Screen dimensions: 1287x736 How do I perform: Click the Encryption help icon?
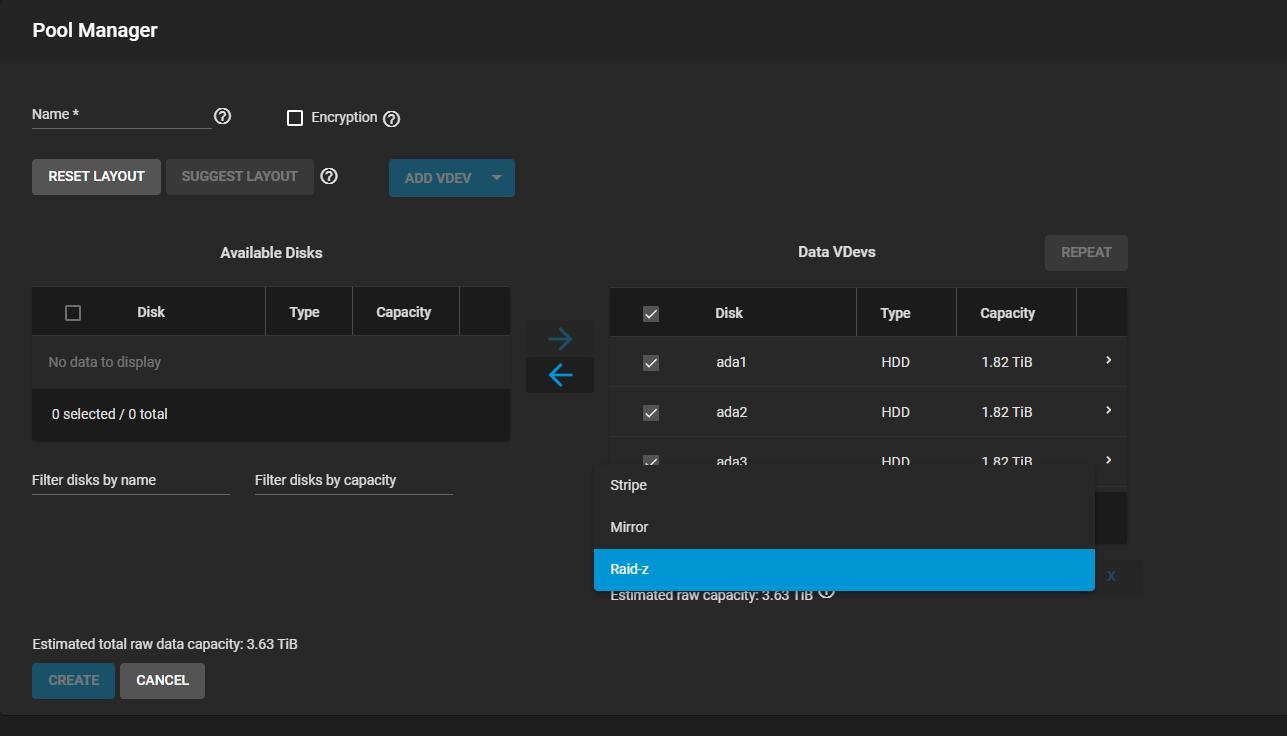click(x=392, y=119)
